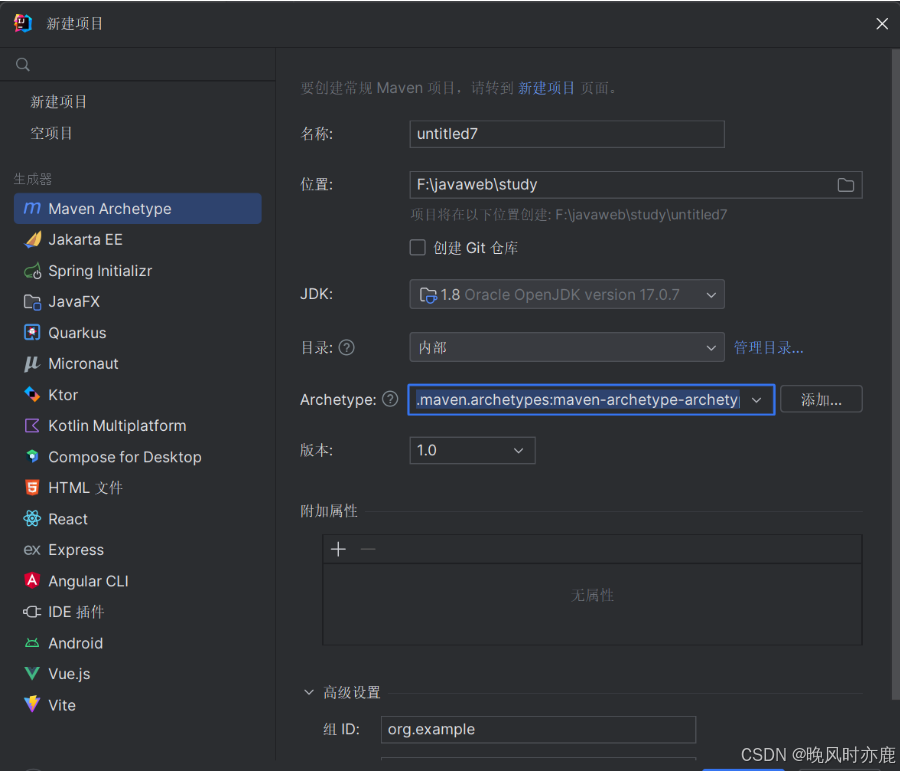Viewport: 900px width, 771px height.
Task: Click the Archetype text input field
Action: (x=577, y=400)
